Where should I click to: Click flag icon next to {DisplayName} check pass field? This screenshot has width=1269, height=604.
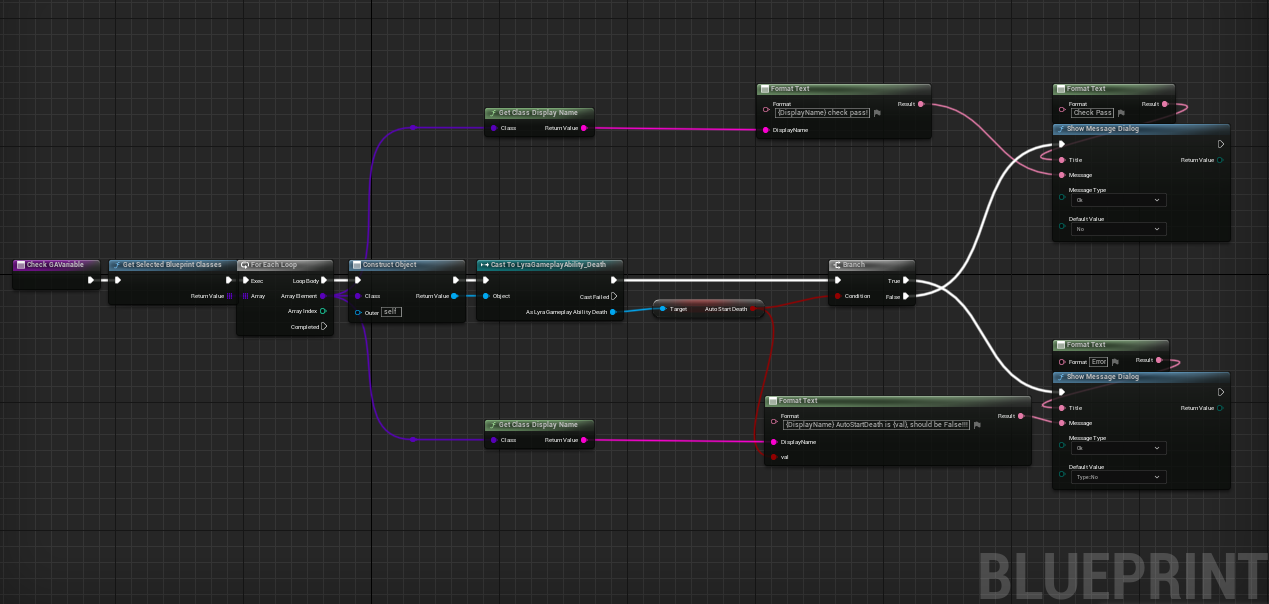coord(877,113)
